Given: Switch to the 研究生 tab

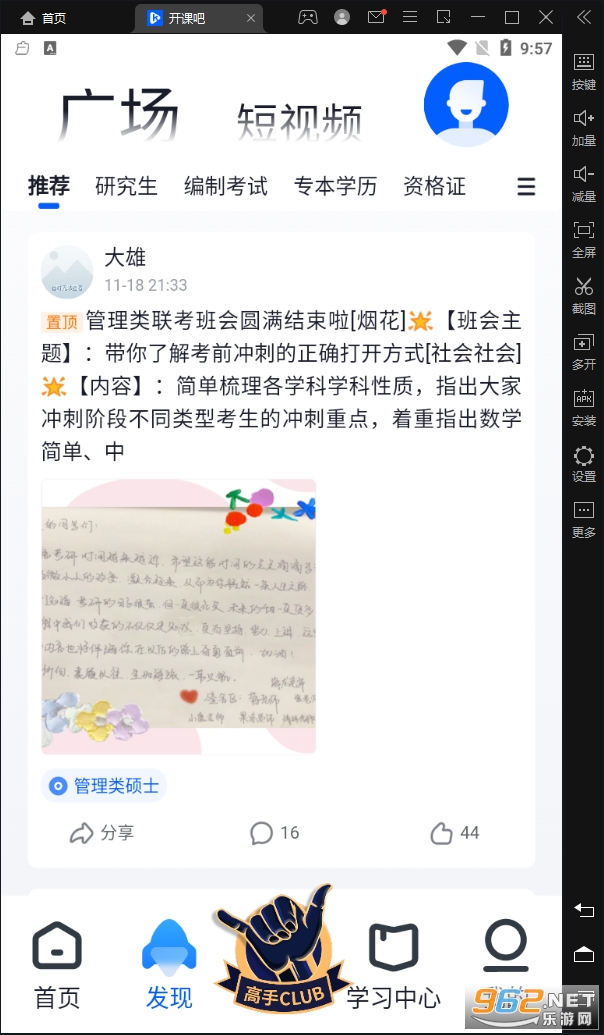Looking at the screenshot, I should pyautogui.click(x=126, y=186).
